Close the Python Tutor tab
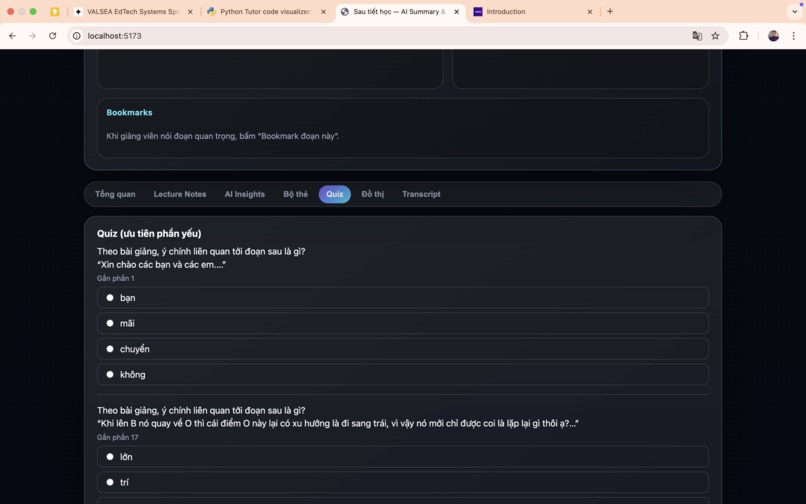The height and width of the screenshot is (504, 806). click(323, 11)
